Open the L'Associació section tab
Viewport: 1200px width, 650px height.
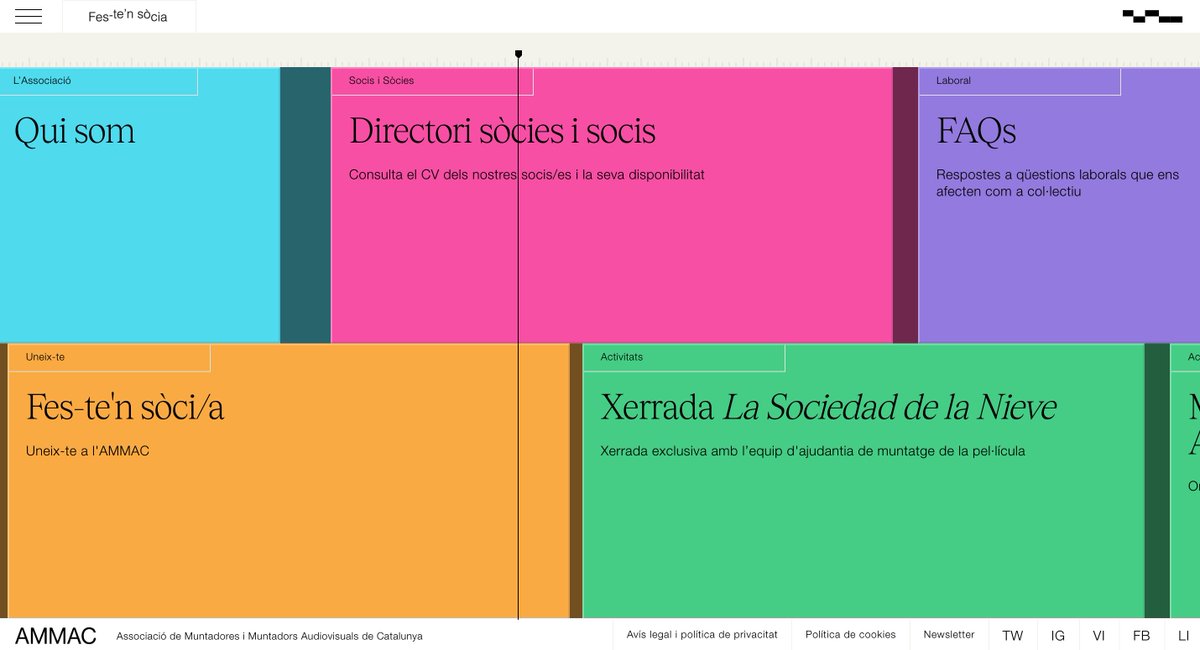99,81
